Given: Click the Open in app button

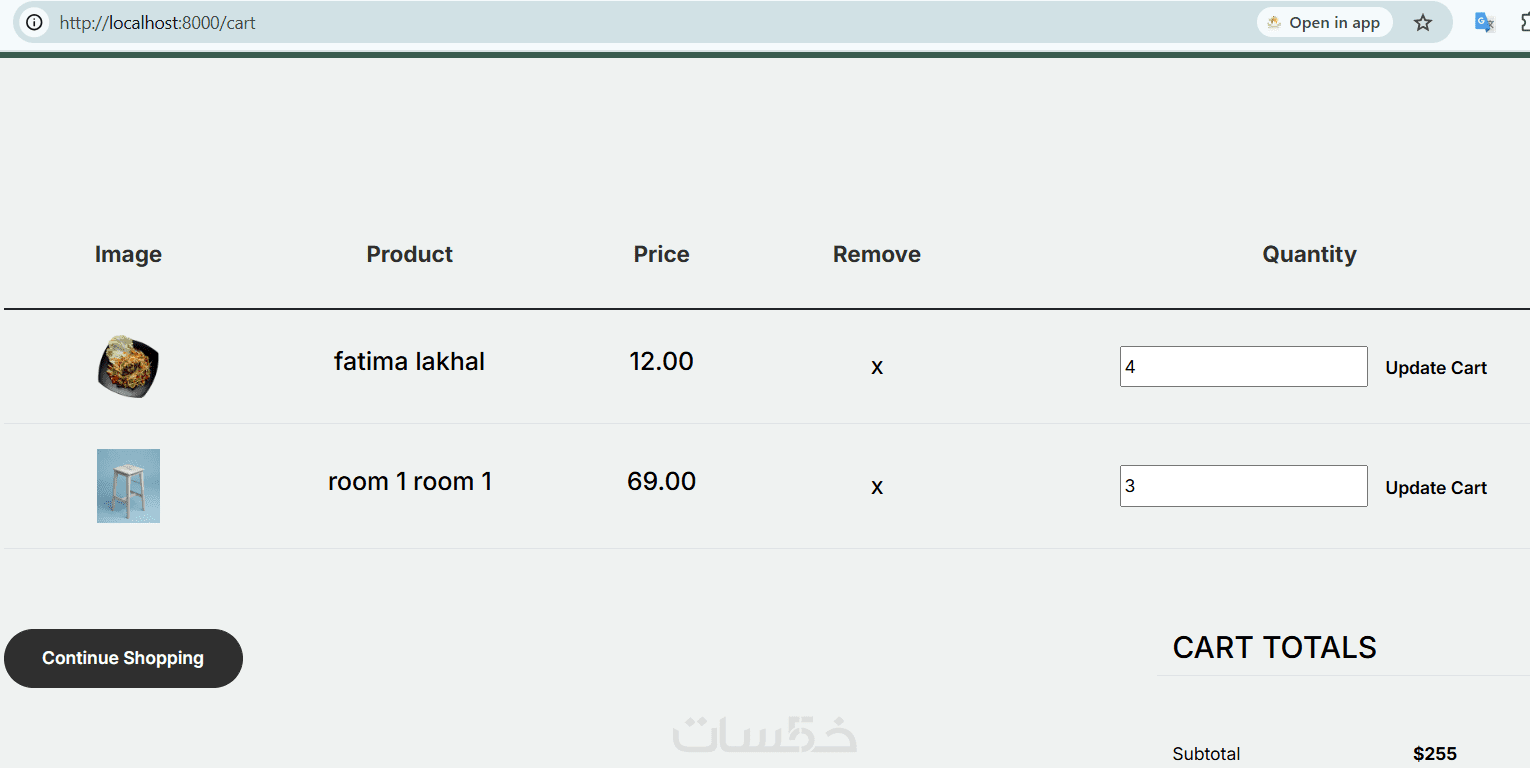Looking at the screenshot, I should click(x=1324, y=22).
